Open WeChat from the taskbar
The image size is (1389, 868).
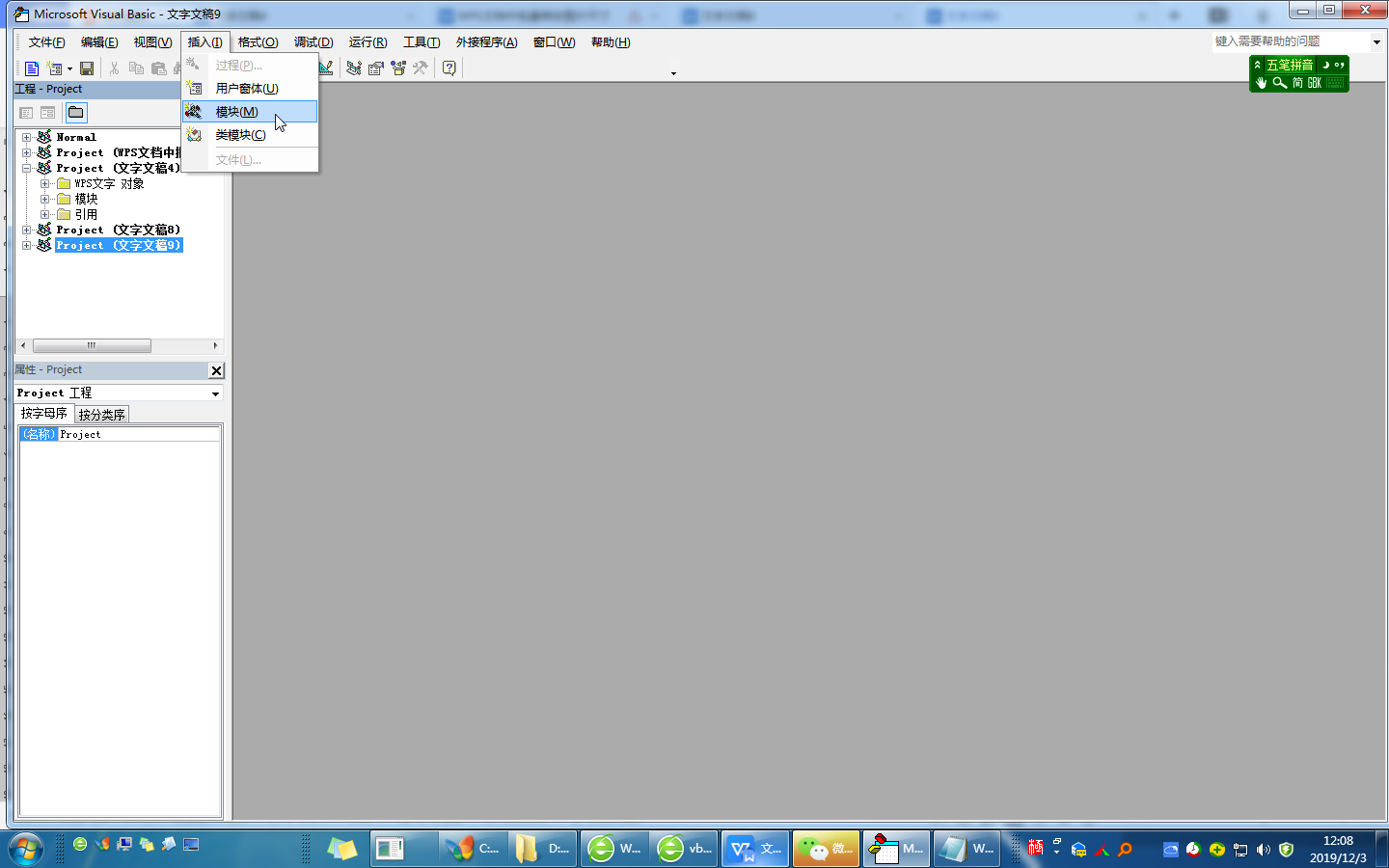(x=826, y=849)
